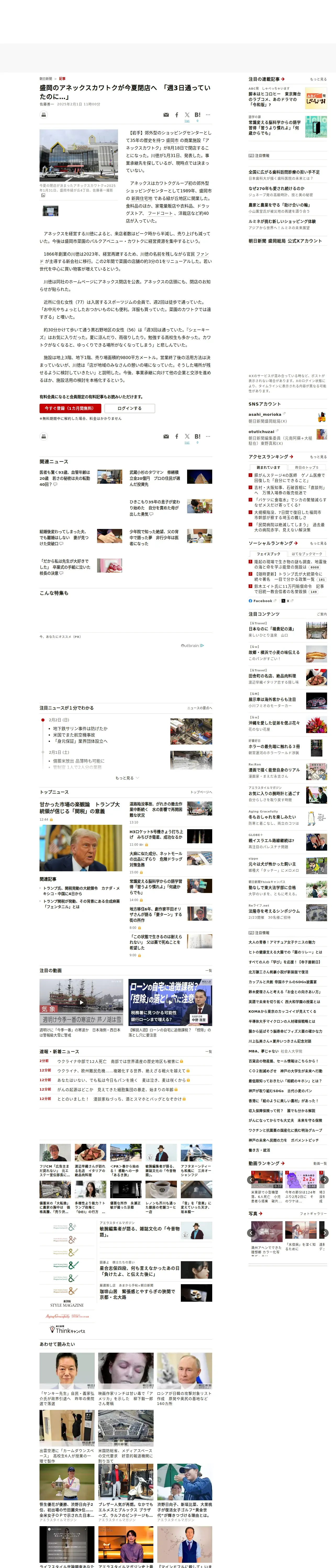Click photo gallery carousel right arrow

[324, 1233]
